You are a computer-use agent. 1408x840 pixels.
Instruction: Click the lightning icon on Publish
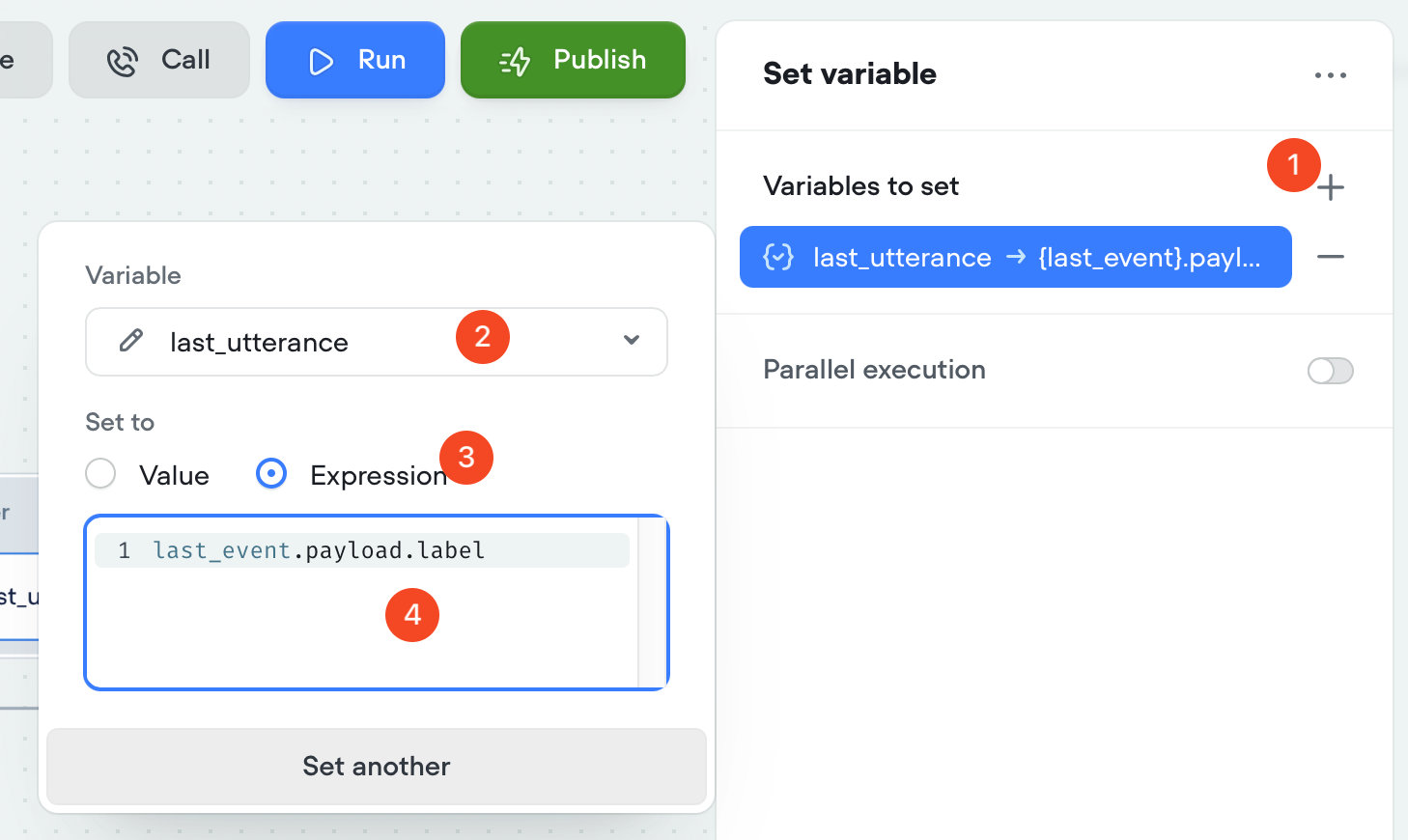tap(515, 62)
